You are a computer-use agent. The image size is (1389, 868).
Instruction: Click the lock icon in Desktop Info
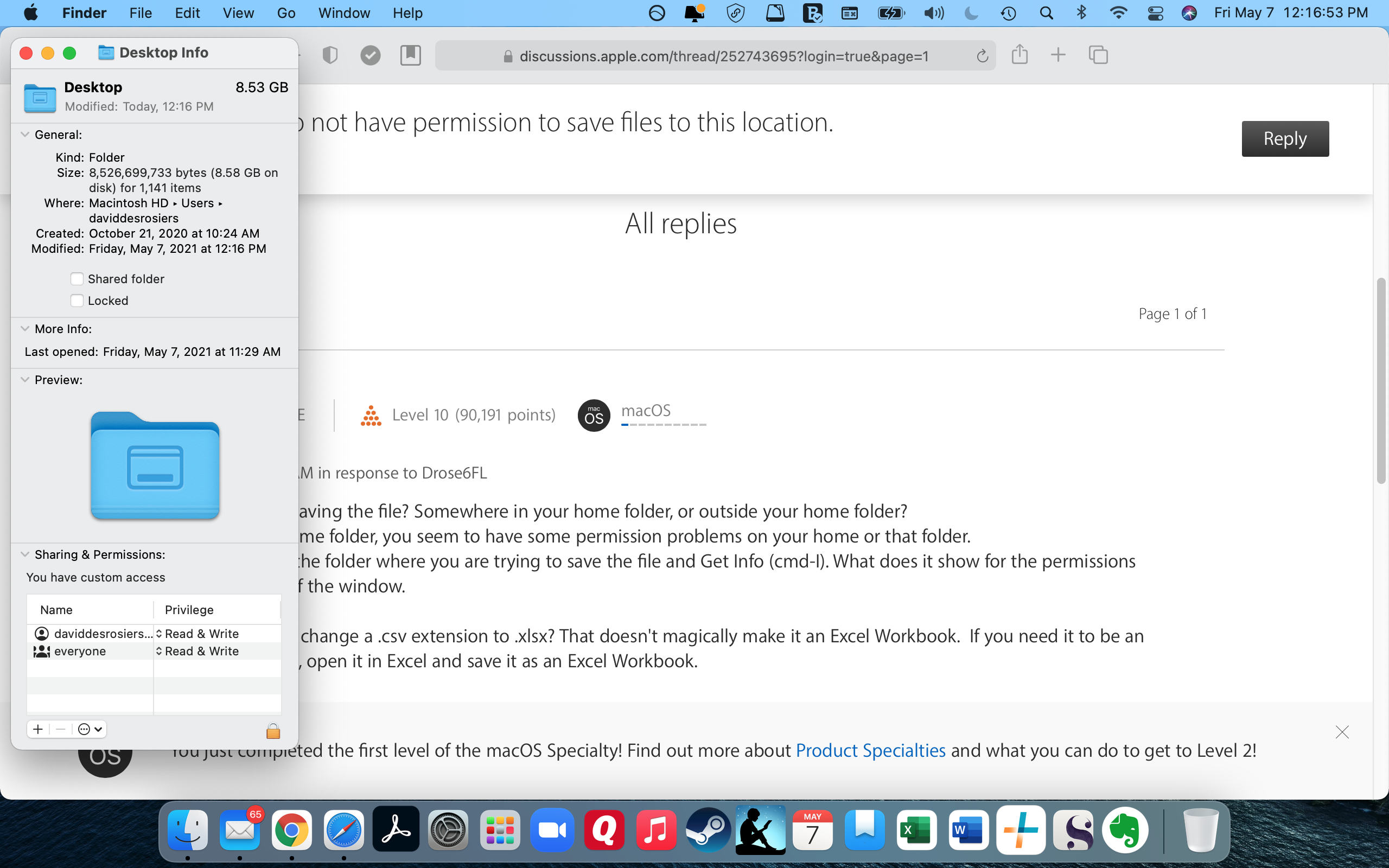click(x=273, y=730)
